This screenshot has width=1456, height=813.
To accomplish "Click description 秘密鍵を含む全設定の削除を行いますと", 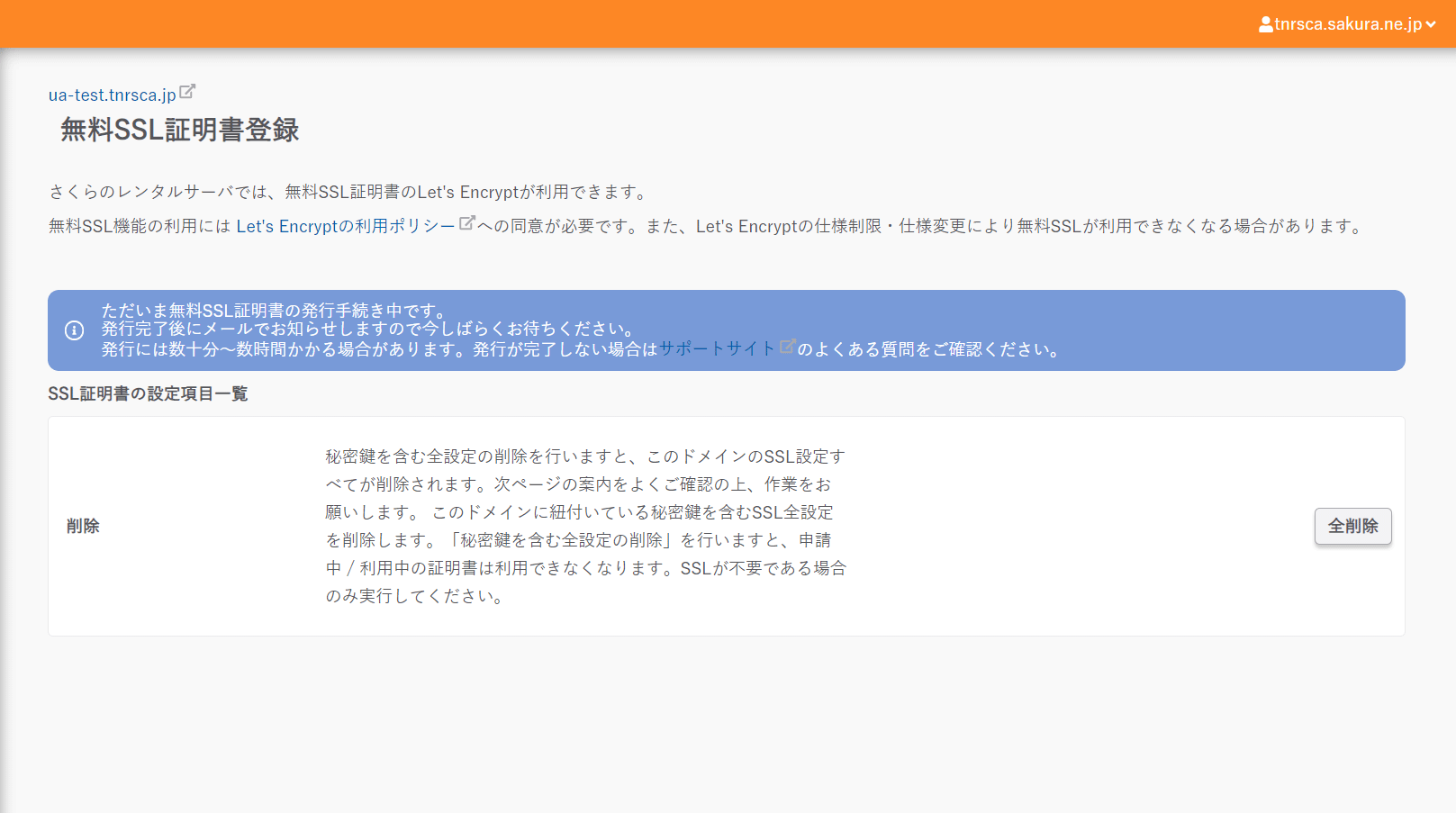I will [x=585, y=526].
